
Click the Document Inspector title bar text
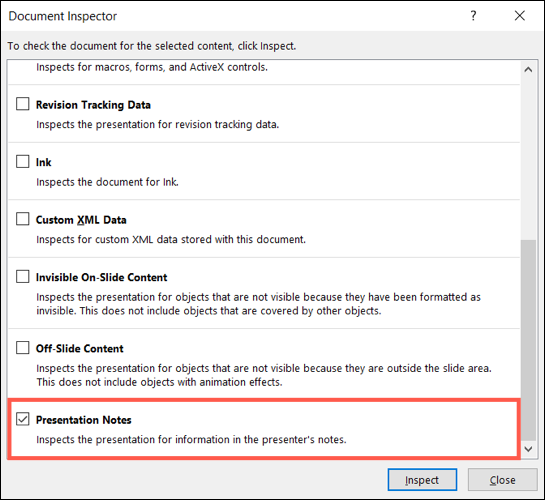(x=63, y=16)
